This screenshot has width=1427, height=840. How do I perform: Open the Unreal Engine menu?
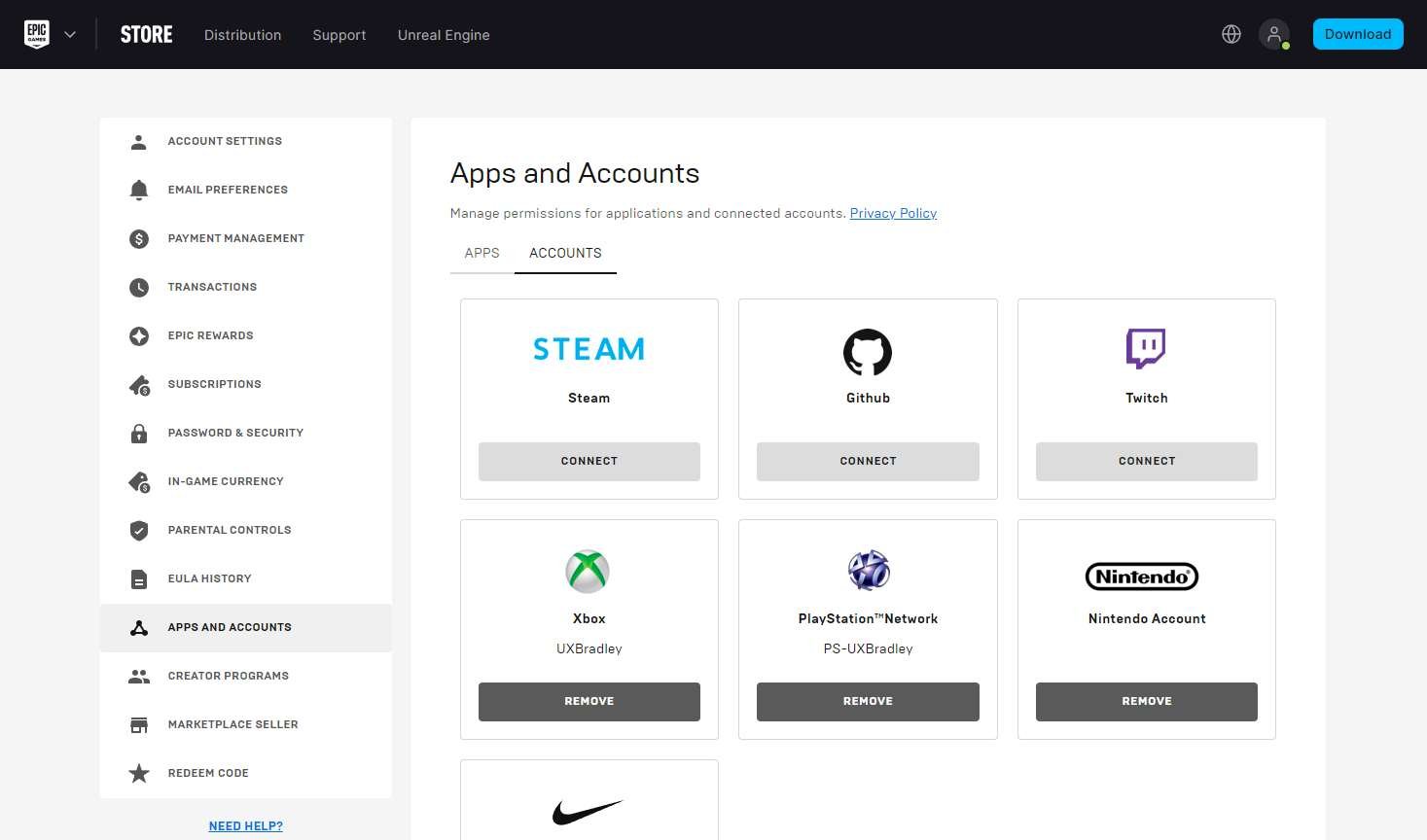pos(444,35)
